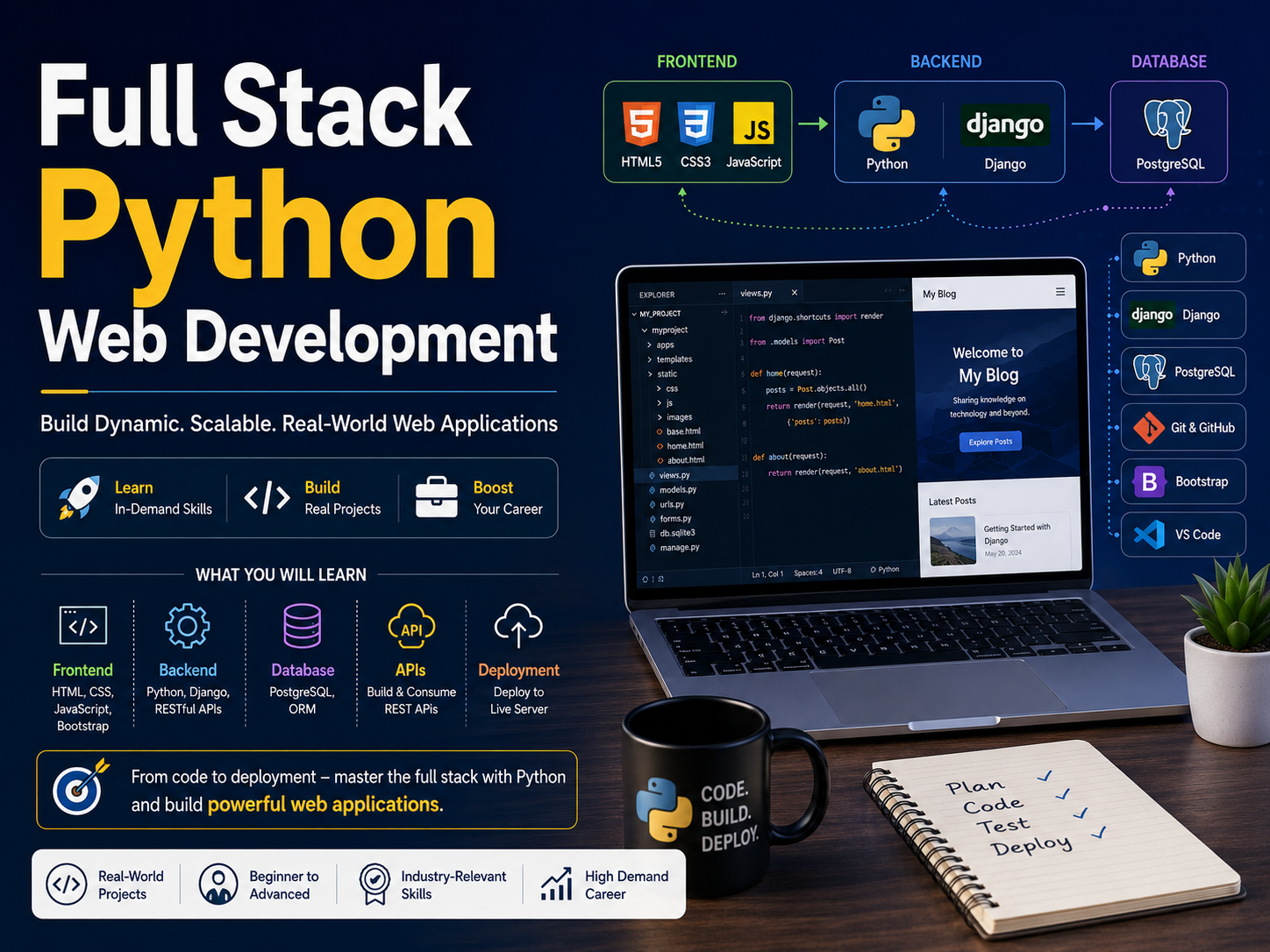Click the Backend gear icon
Image resolution: width=1270 pixels, height=952 pixels.
(188, 626)
